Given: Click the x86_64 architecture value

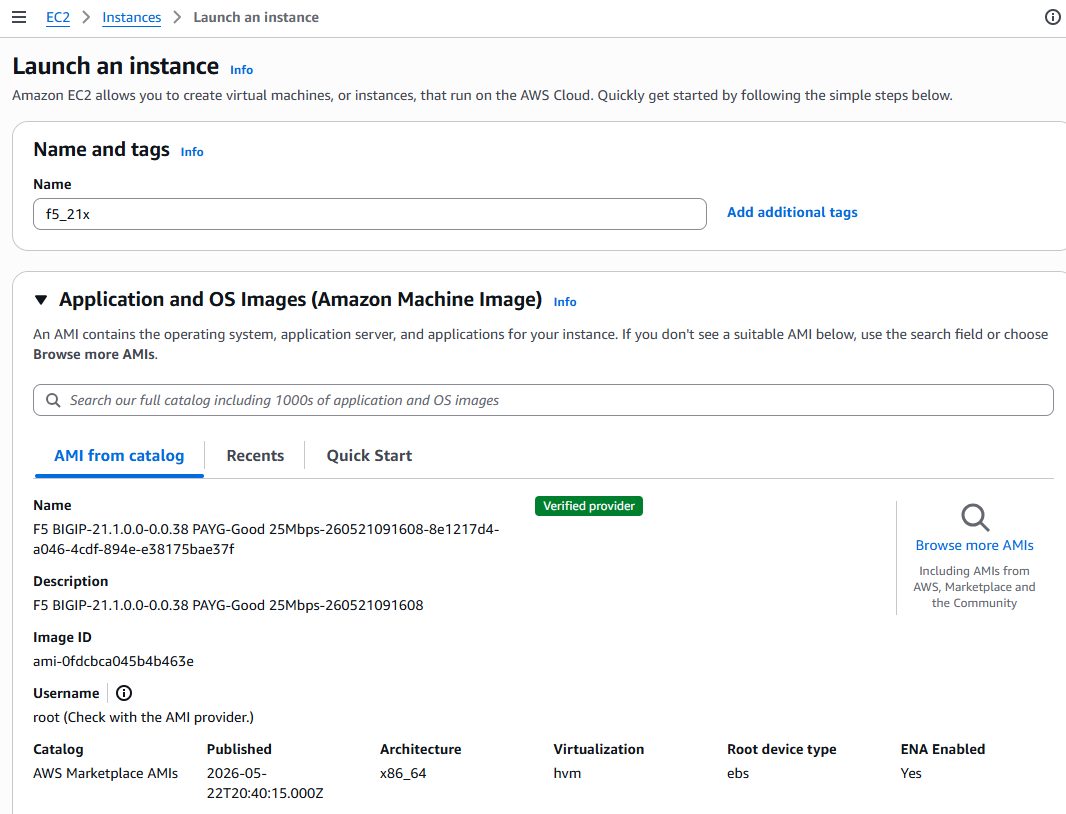Looking at the screenshot, I should 403,773.
